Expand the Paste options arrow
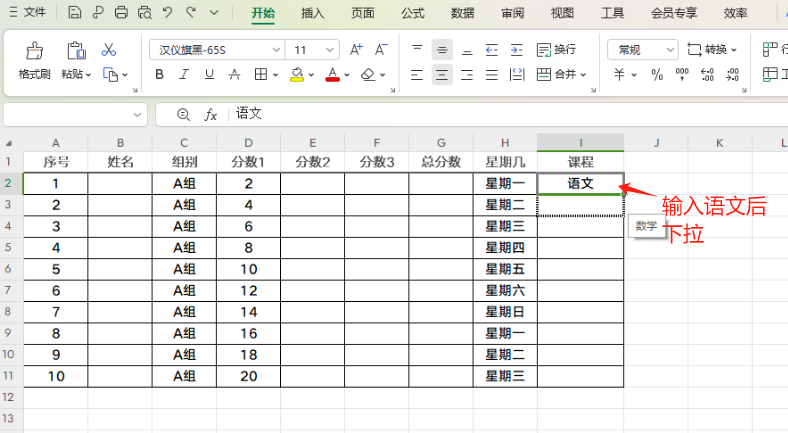This screenshot has width=788, height=433. coord(88,75)
